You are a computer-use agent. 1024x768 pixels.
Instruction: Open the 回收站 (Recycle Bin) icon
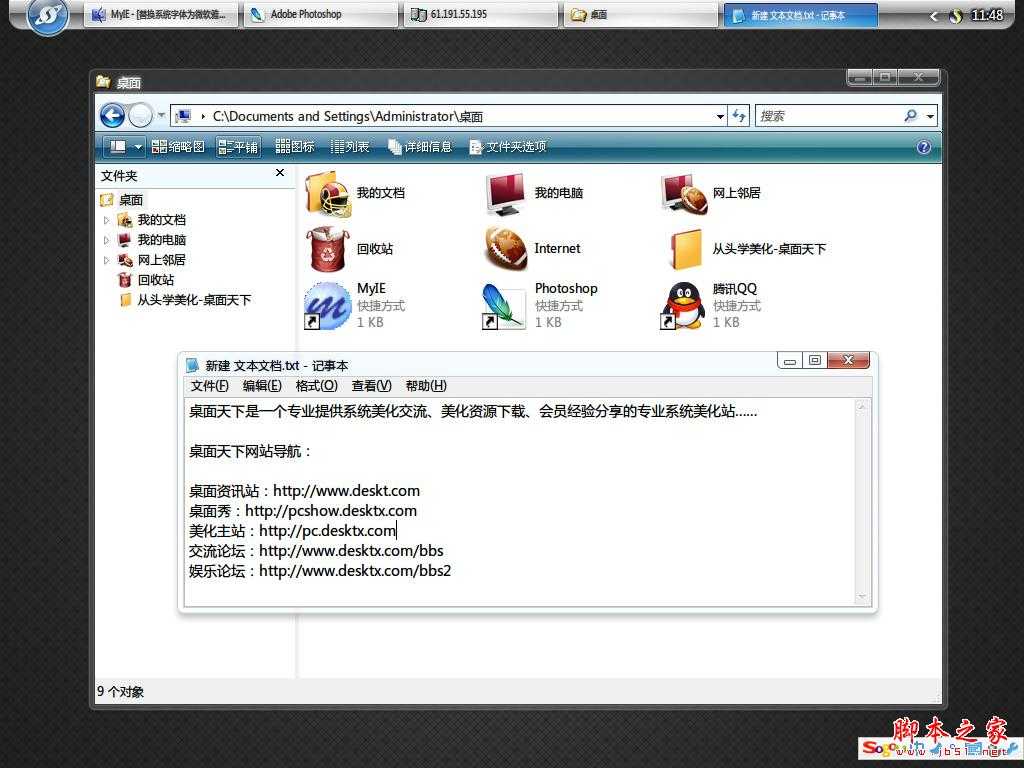[327, 248]
